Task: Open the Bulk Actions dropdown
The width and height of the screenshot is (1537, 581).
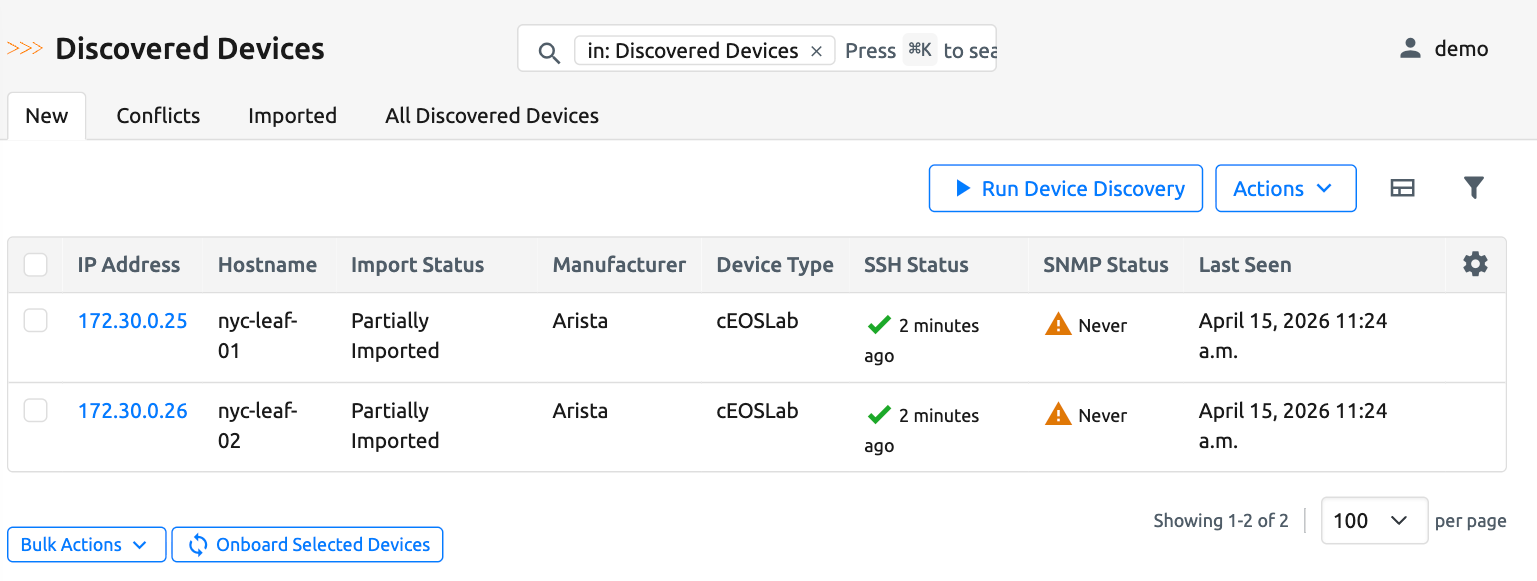Action: [x=86, y=545]
